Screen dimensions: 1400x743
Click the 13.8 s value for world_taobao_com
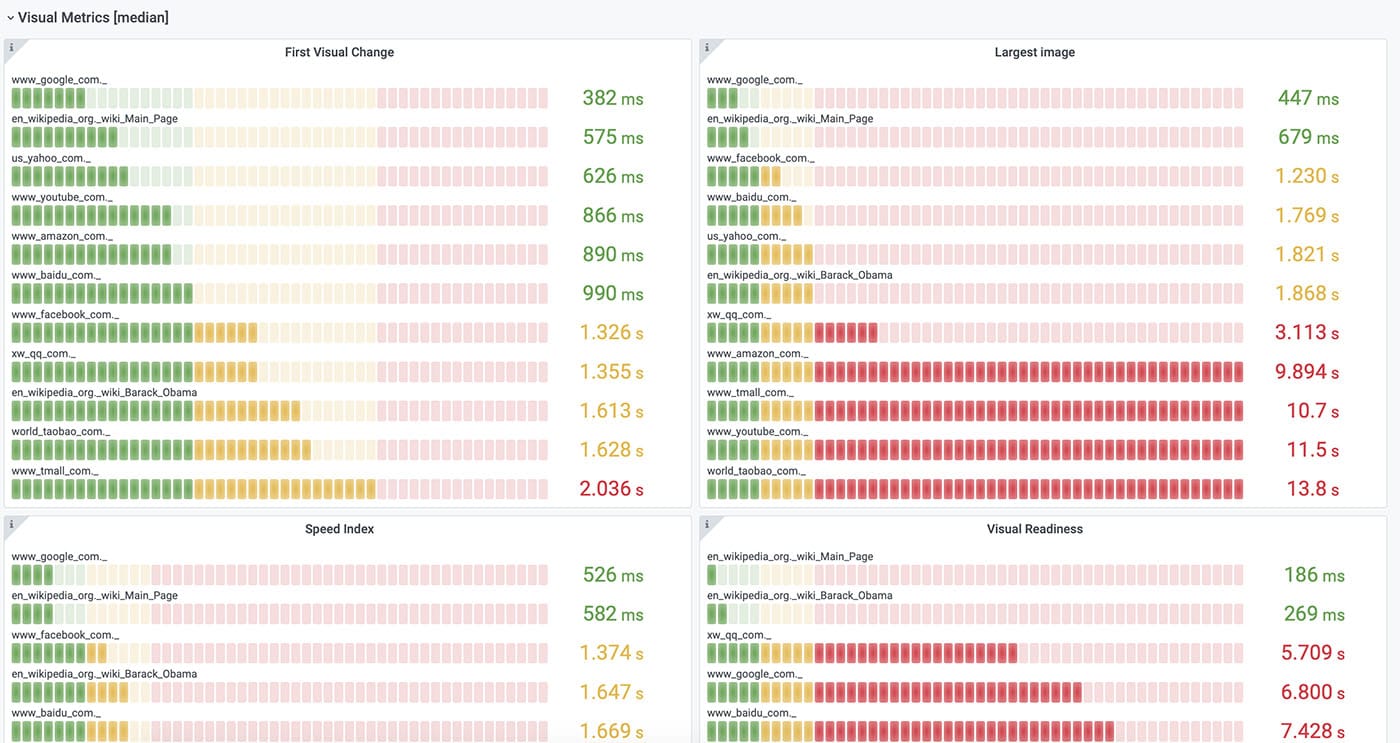tap(1312, 489)
